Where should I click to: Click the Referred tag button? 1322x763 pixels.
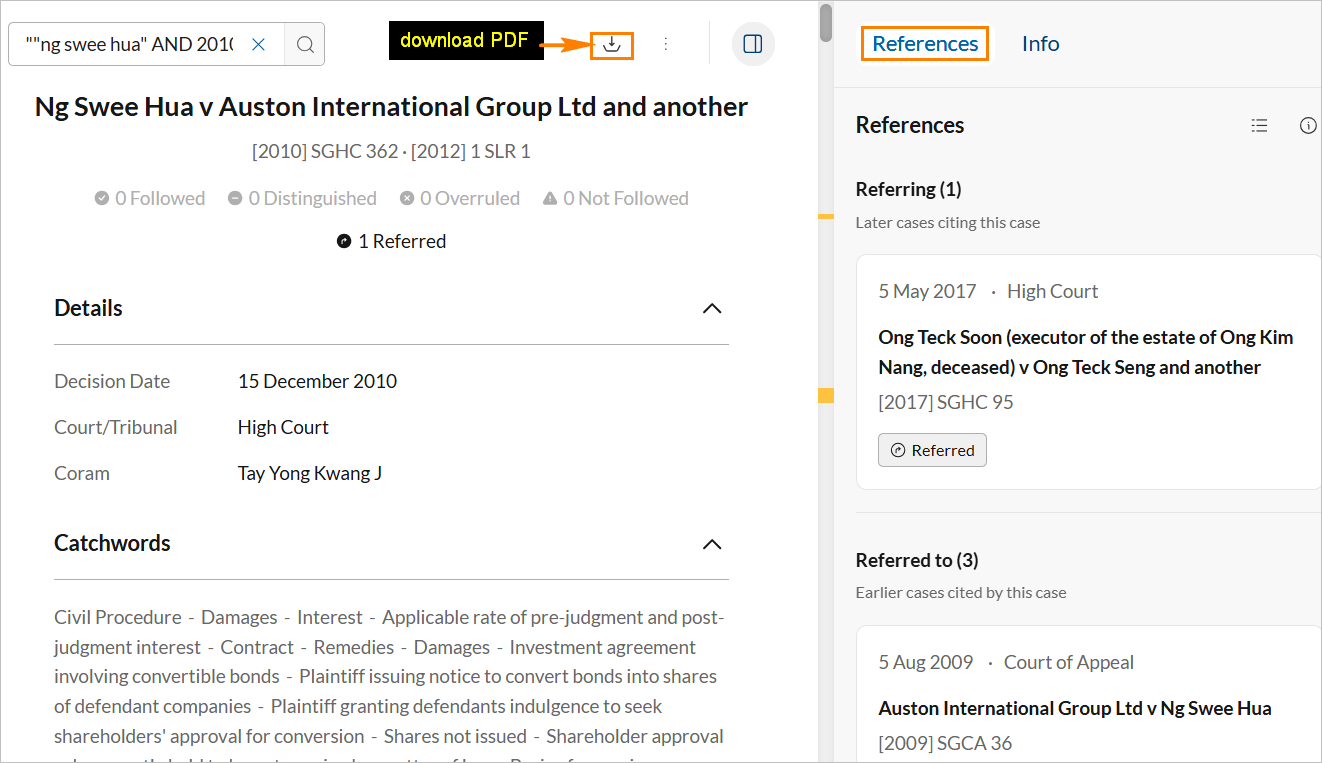coord(932,450)
